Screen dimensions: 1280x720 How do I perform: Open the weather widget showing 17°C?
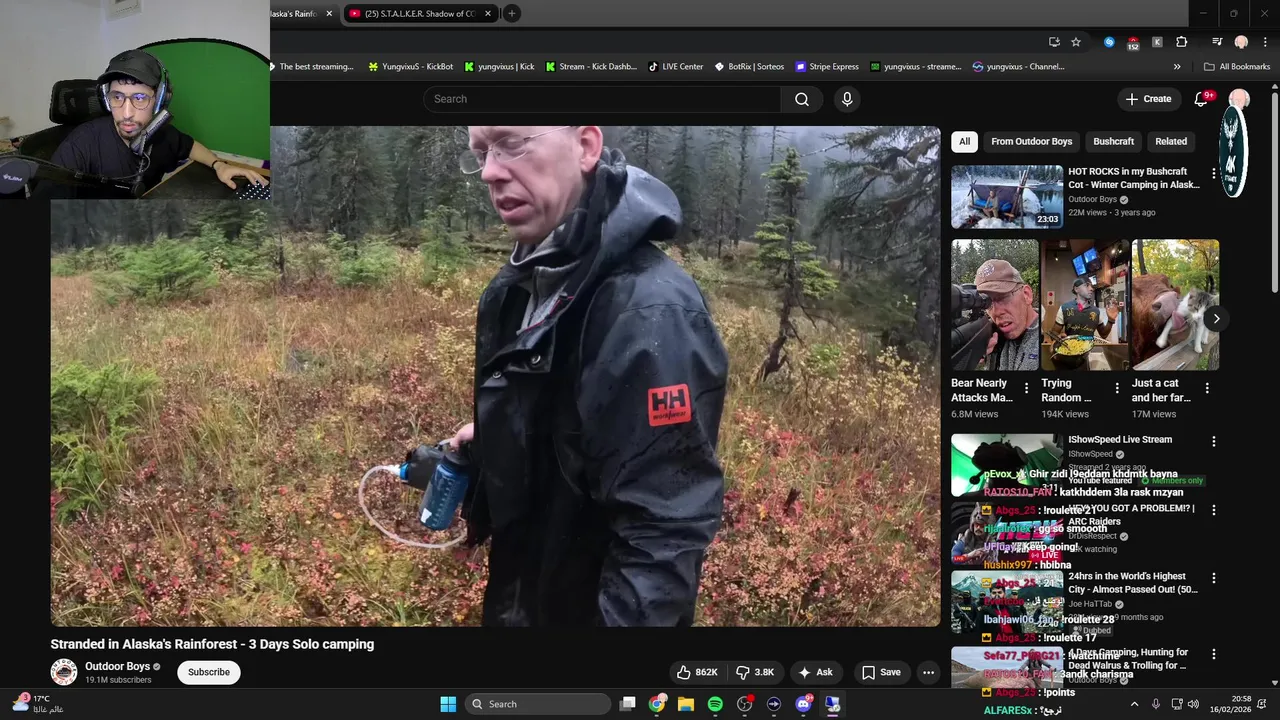(x=36, y=704)
